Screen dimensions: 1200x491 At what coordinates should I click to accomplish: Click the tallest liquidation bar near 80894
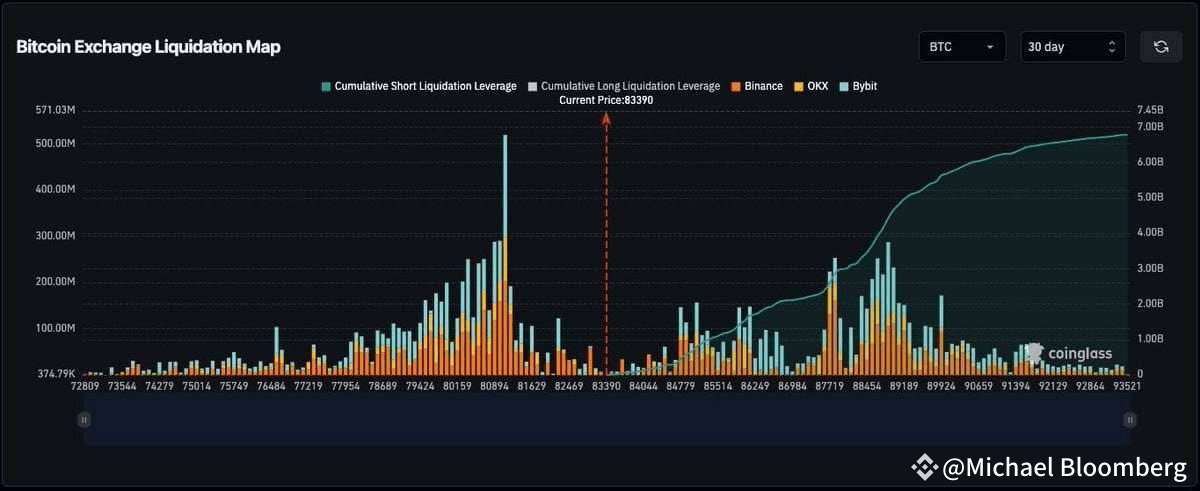click(x=505, y=254)
